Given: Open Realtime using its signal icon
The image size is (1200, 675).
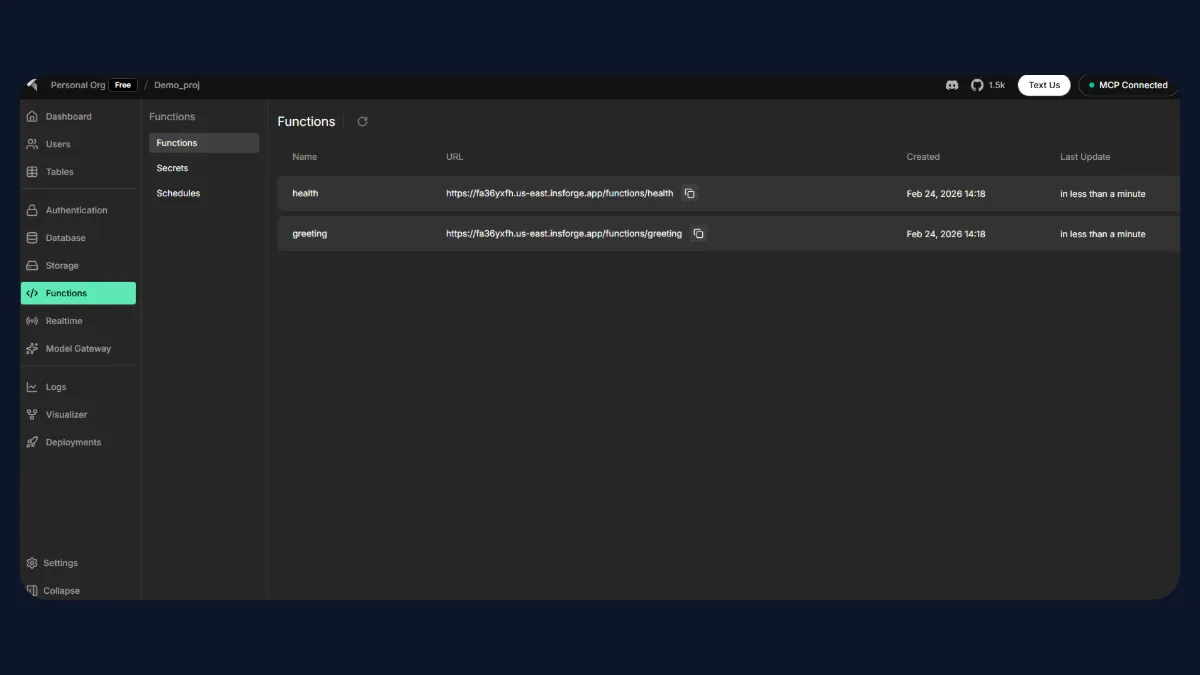Looking at the screenshot, I should coord(32,320).
